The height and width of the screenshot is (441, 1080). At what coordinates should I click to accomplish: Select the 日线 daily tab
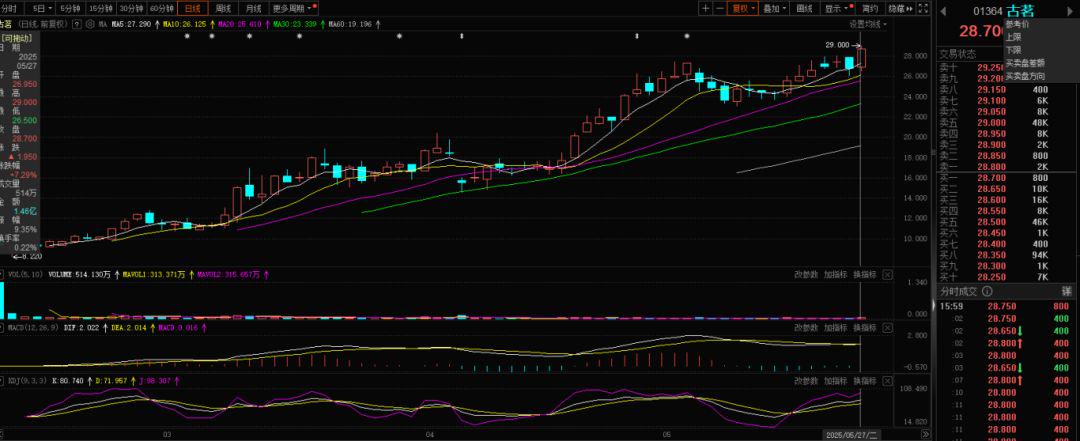[x=192, y=8]
